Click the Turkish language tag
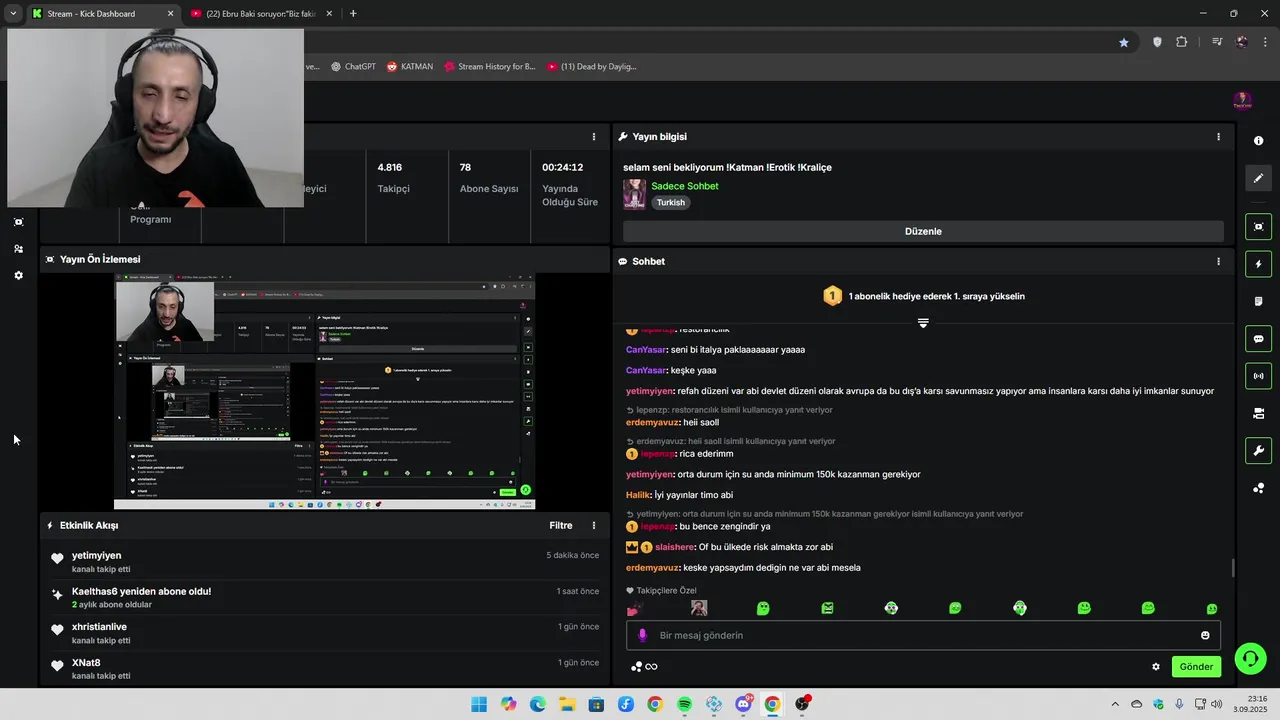This screenshot has width=1280, height=720. tap(671, 203)
